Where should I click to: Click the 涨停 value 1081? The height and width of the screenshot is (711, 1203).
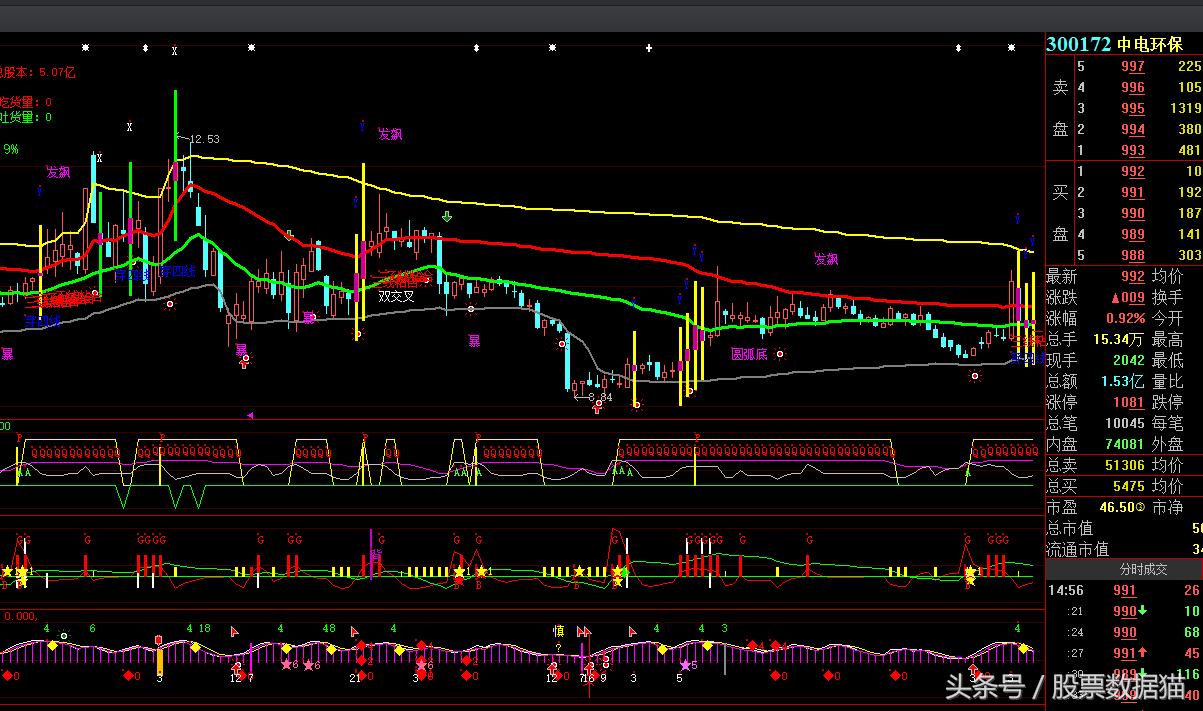1130,402
